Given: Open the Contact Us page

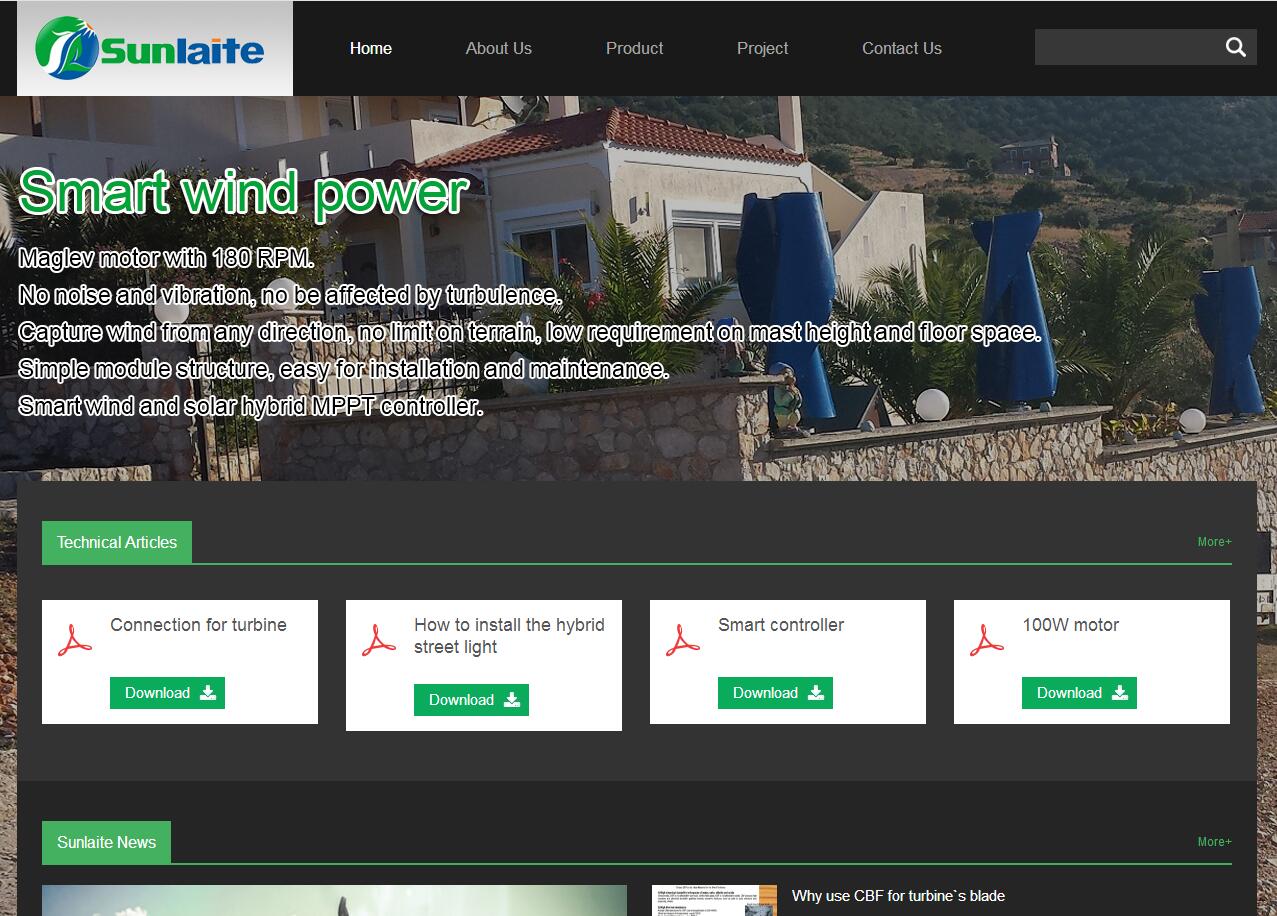Looking at the screenshot, I should [x=901, y=48].
